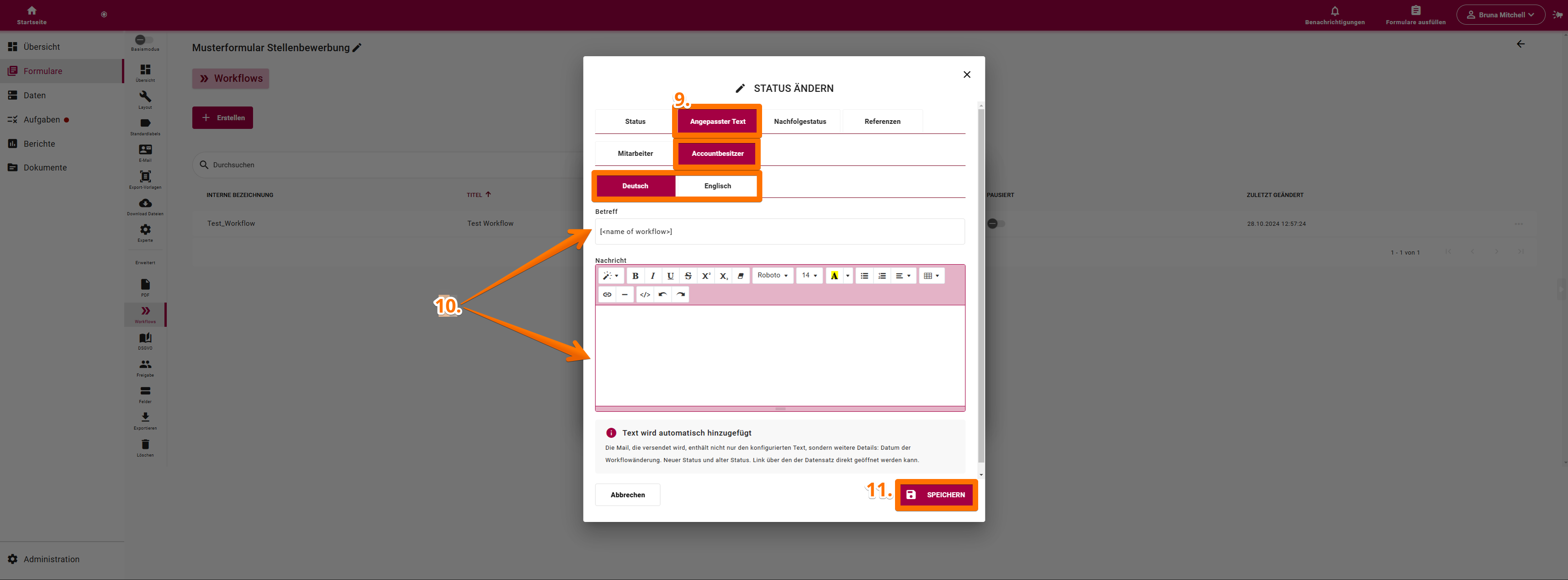Clear formatting with eraser icon
This screenshot has height=580, width=1568.
tap(741, 276)
